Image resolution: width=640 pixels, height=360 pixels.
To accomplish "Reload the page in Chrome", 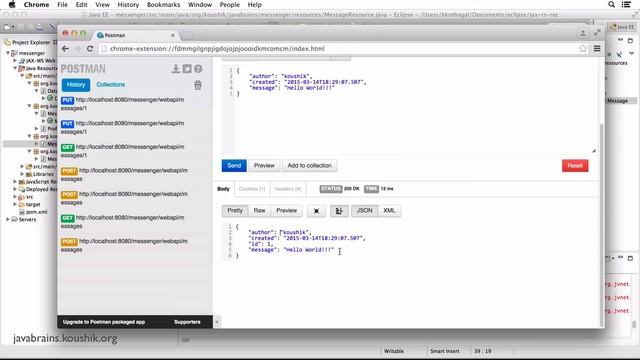I will [x=90, y=49].
